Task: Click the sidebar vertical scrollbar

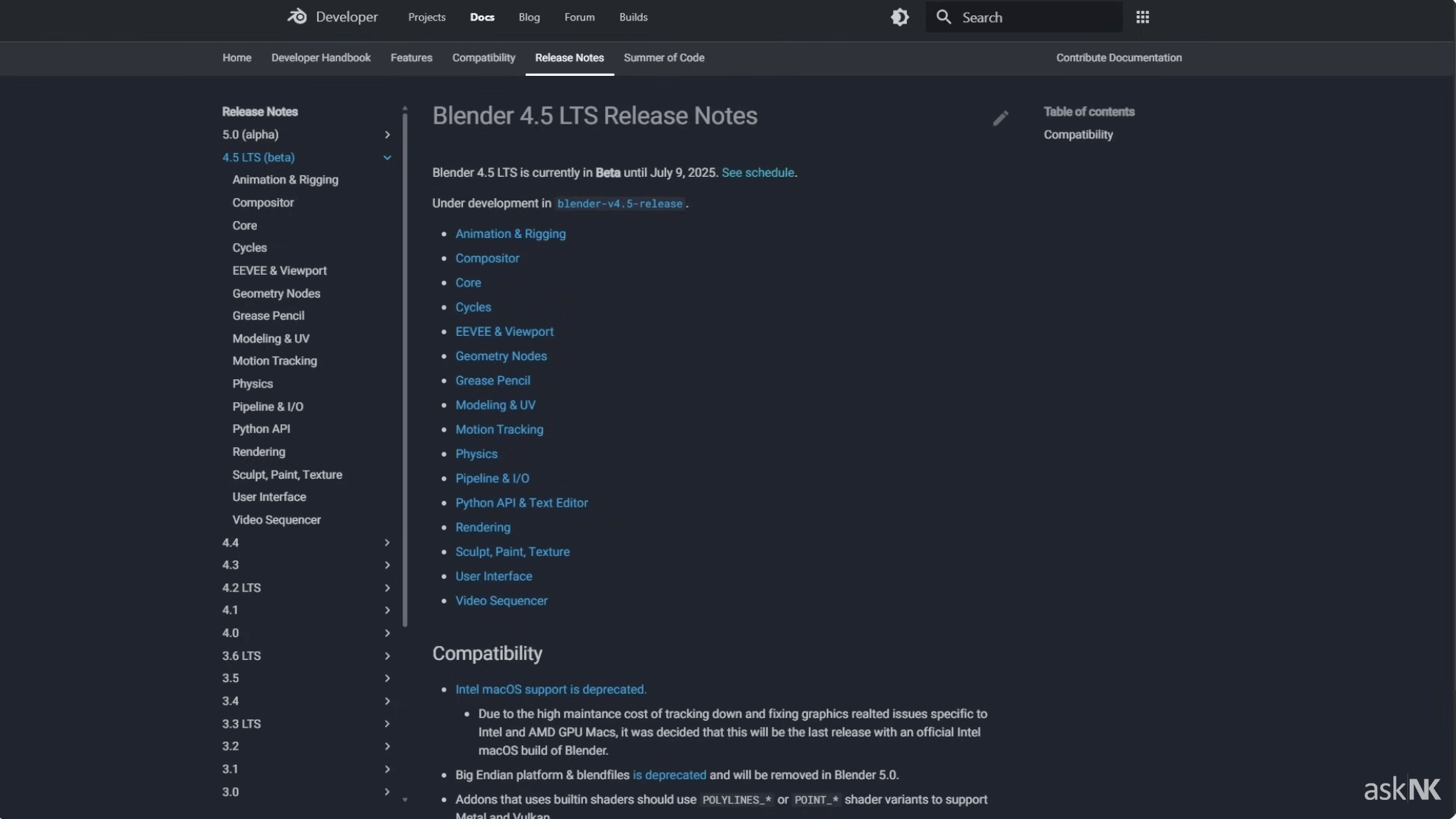Action: 405,368
